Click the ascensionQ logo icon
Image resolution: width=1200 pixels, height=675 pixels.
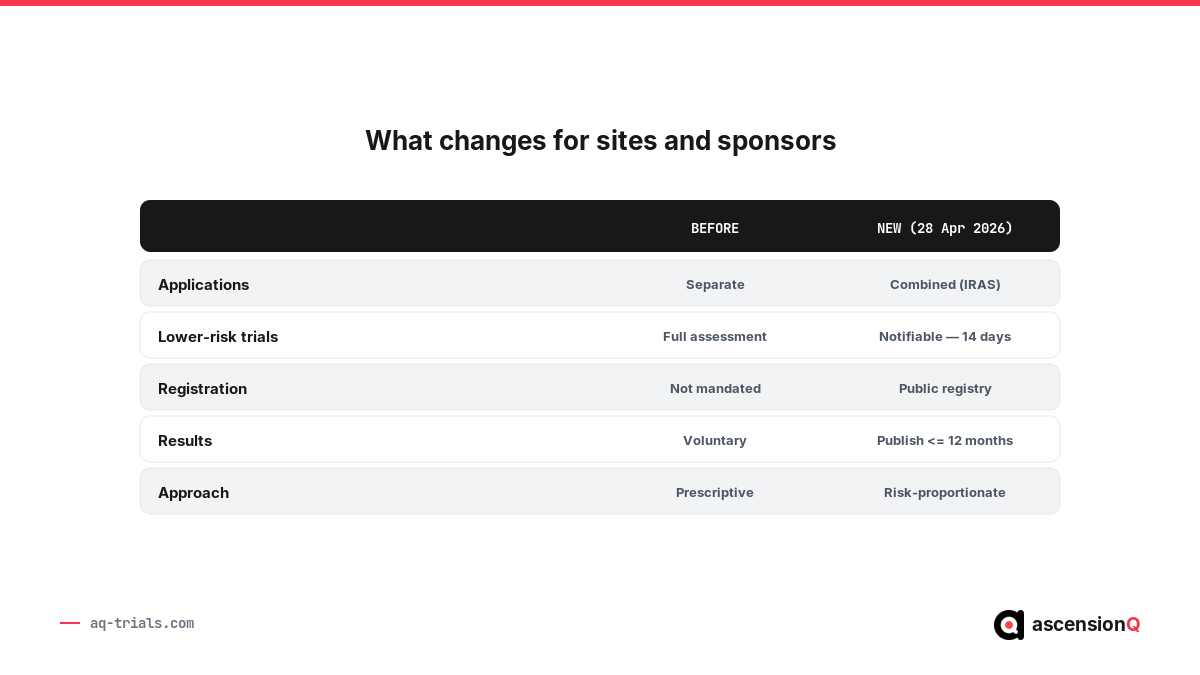pyautogui.click(x=1009, y=625)
